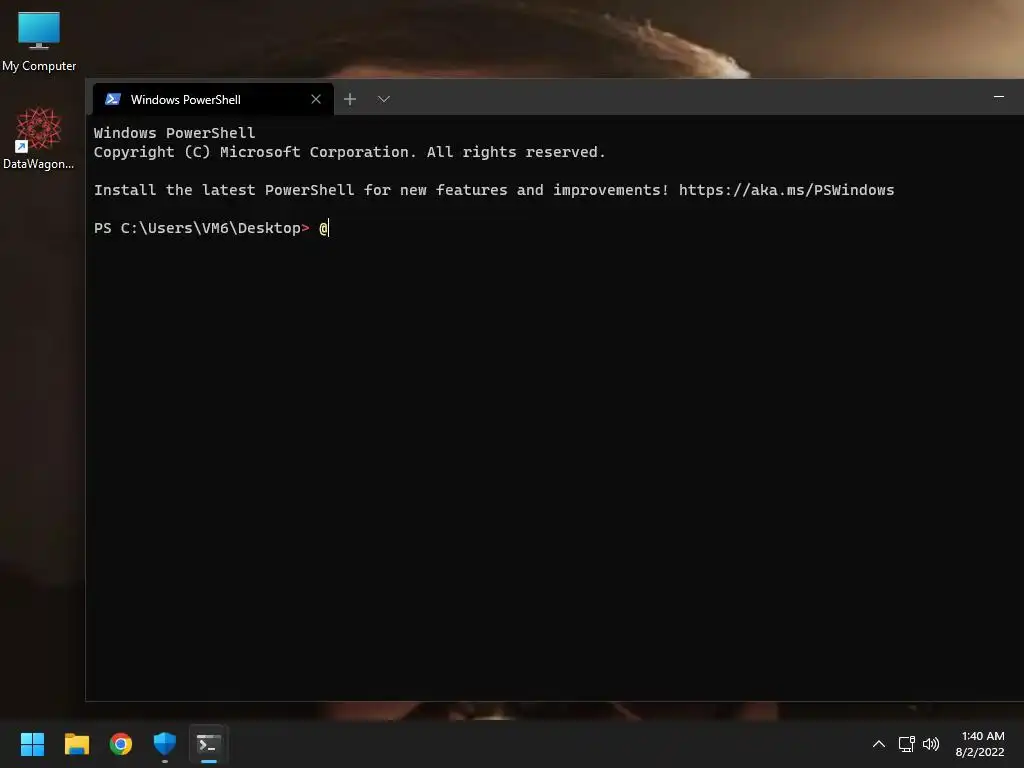Open network status in system tray
1024x768 pixels.
(906, 744)
